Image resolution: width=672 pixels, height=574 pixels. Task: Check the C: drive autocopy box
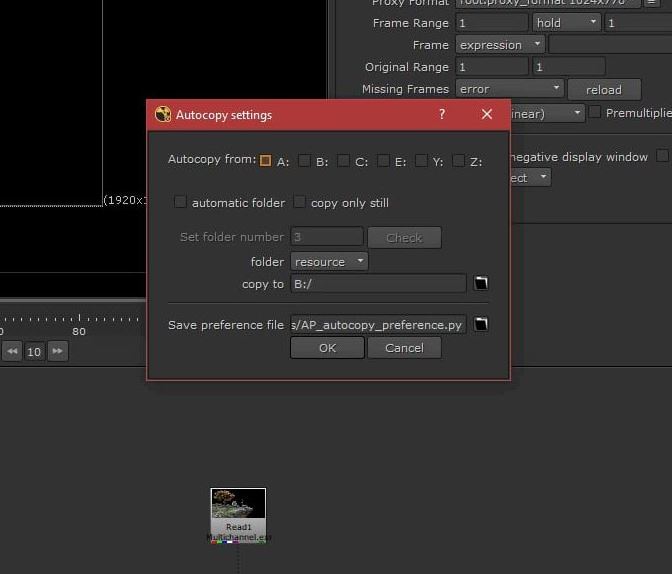click(x=343, y=161)
